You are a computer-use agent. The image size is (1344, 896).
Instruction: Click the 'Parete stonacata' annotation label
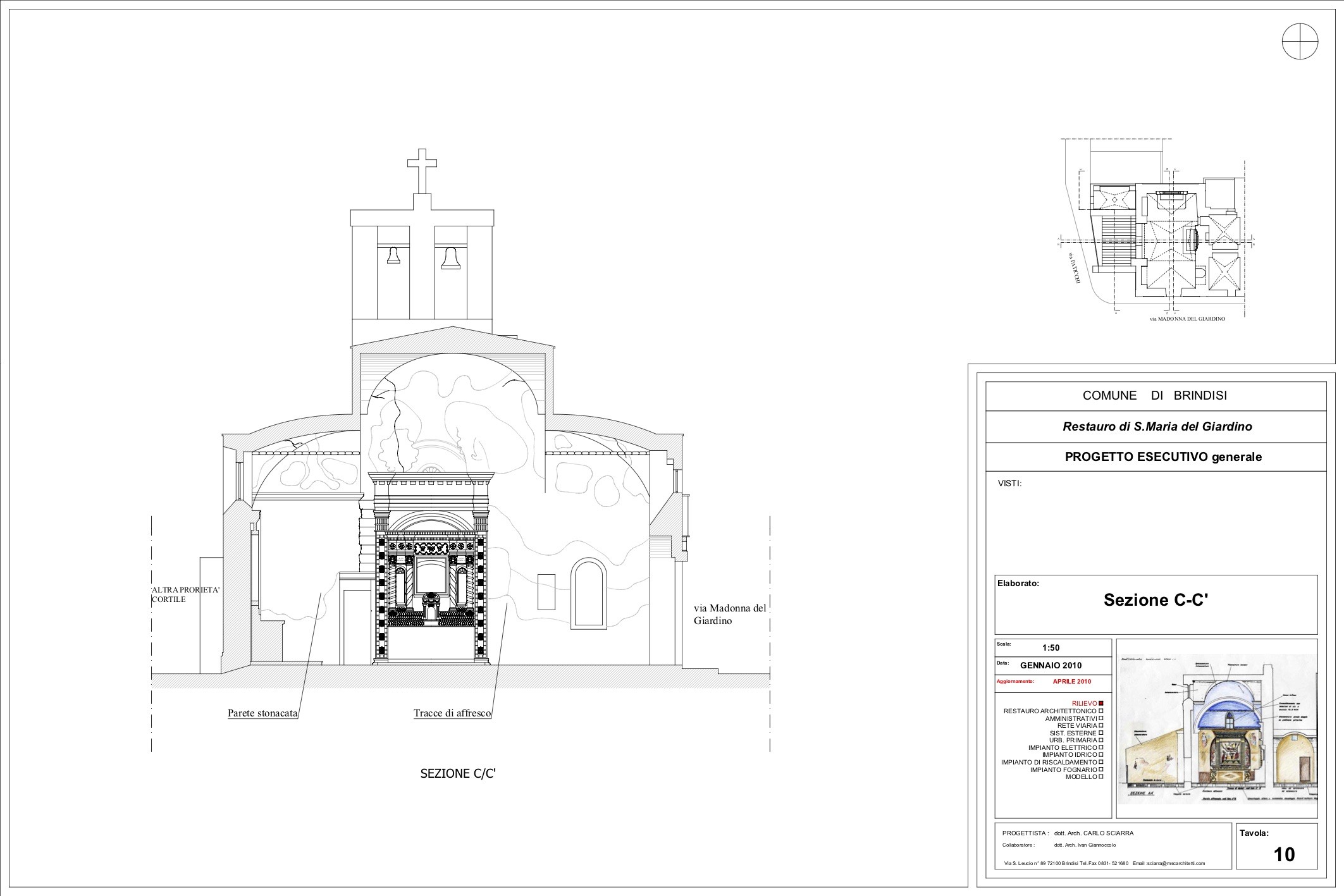pos(262,713)
